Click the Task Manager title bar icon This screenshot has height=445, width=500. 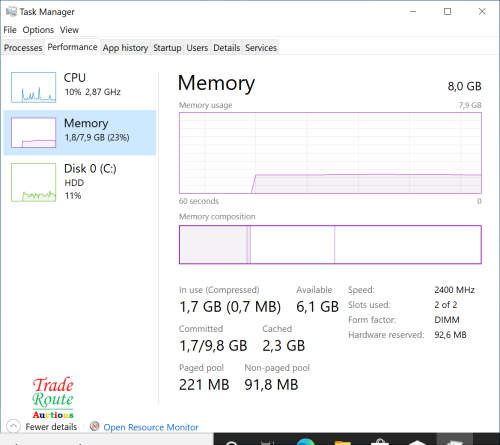coord(11,11)
